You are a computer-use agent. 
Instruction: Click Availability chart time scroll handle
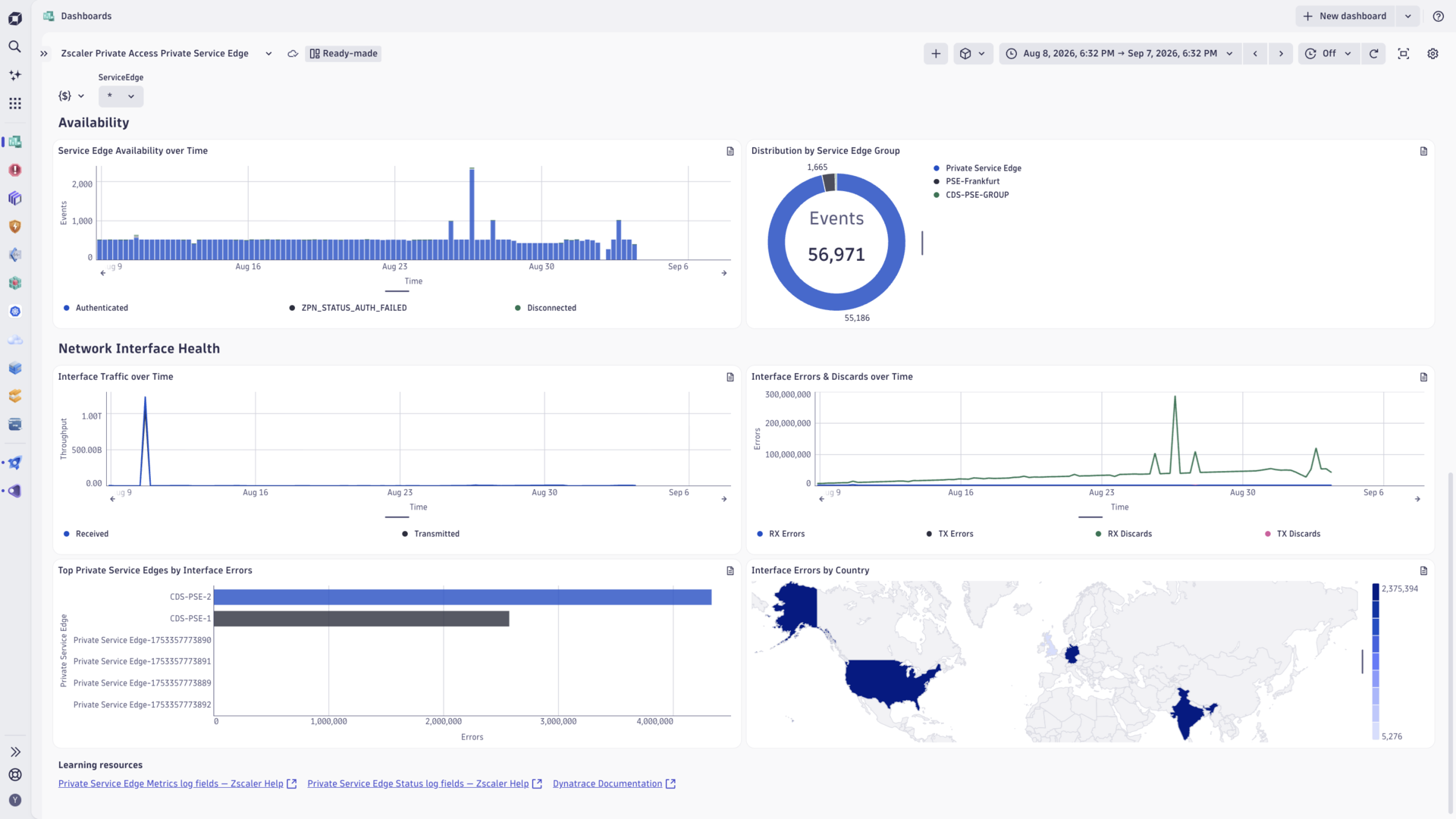tap(397, 291)
